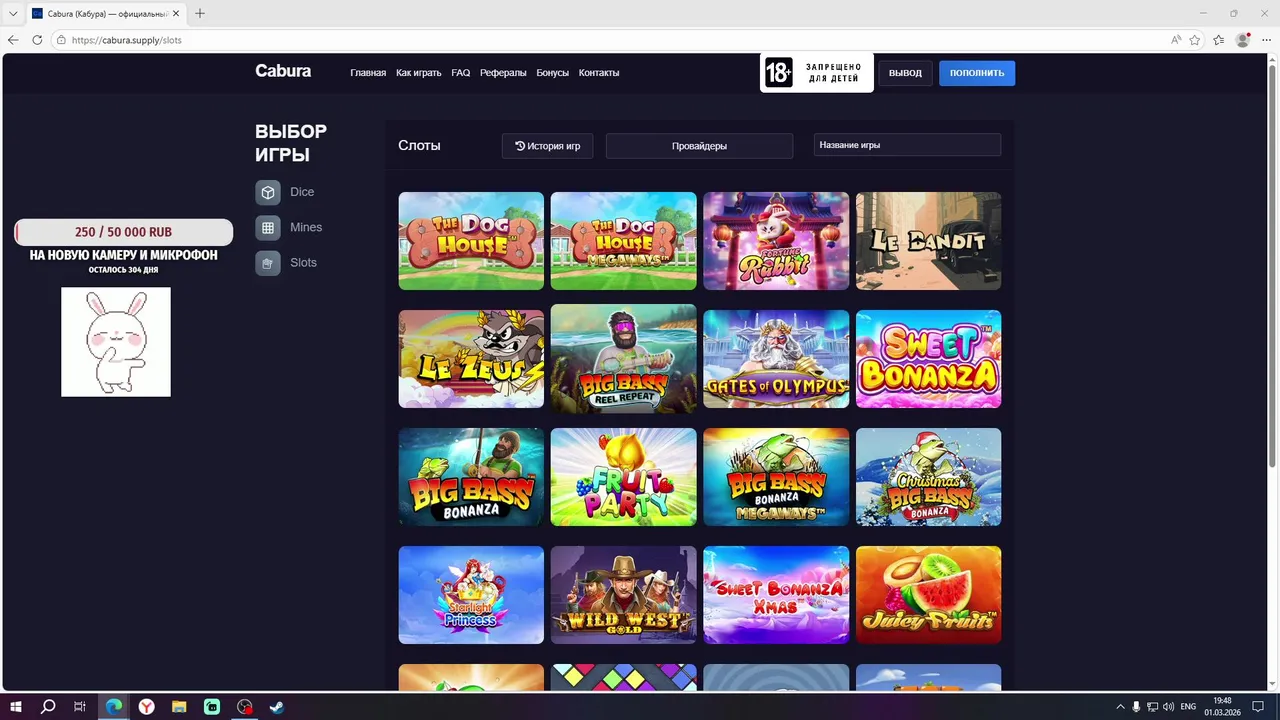Add page to favorites star icon

[x=1195, y=40]
